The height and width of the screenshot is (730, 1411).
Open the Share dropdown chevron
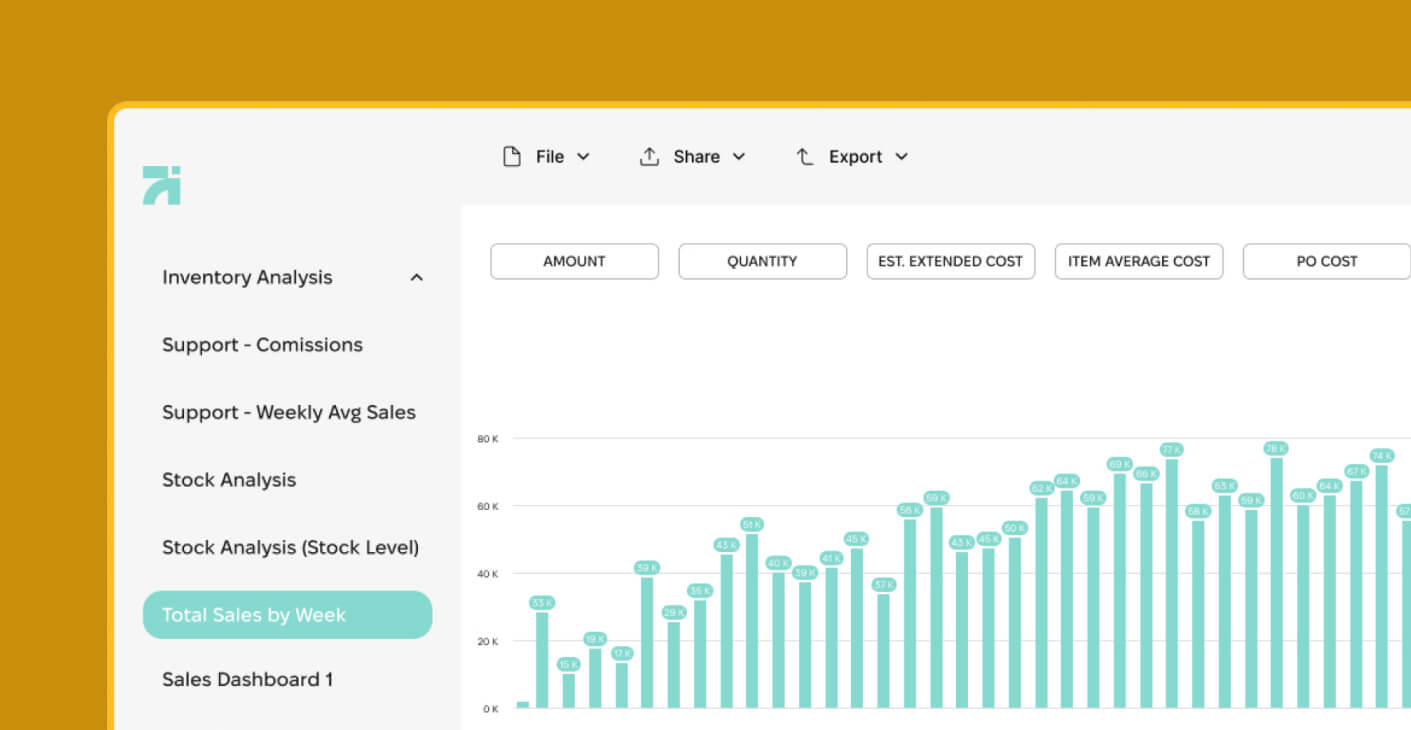739,157
